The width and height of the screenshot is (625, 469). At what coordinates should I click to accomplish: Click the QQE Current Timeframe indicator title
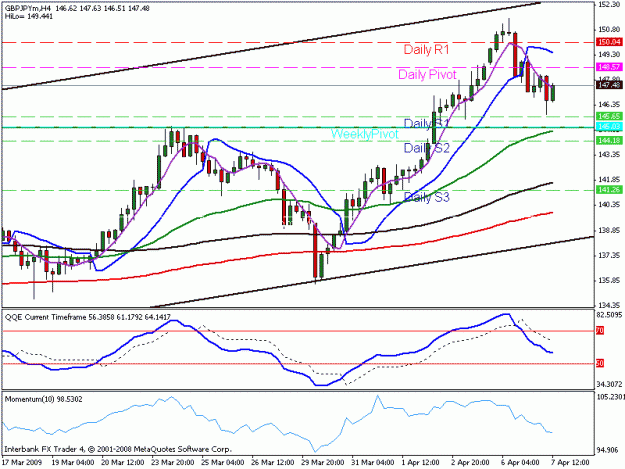coord(88,317)
